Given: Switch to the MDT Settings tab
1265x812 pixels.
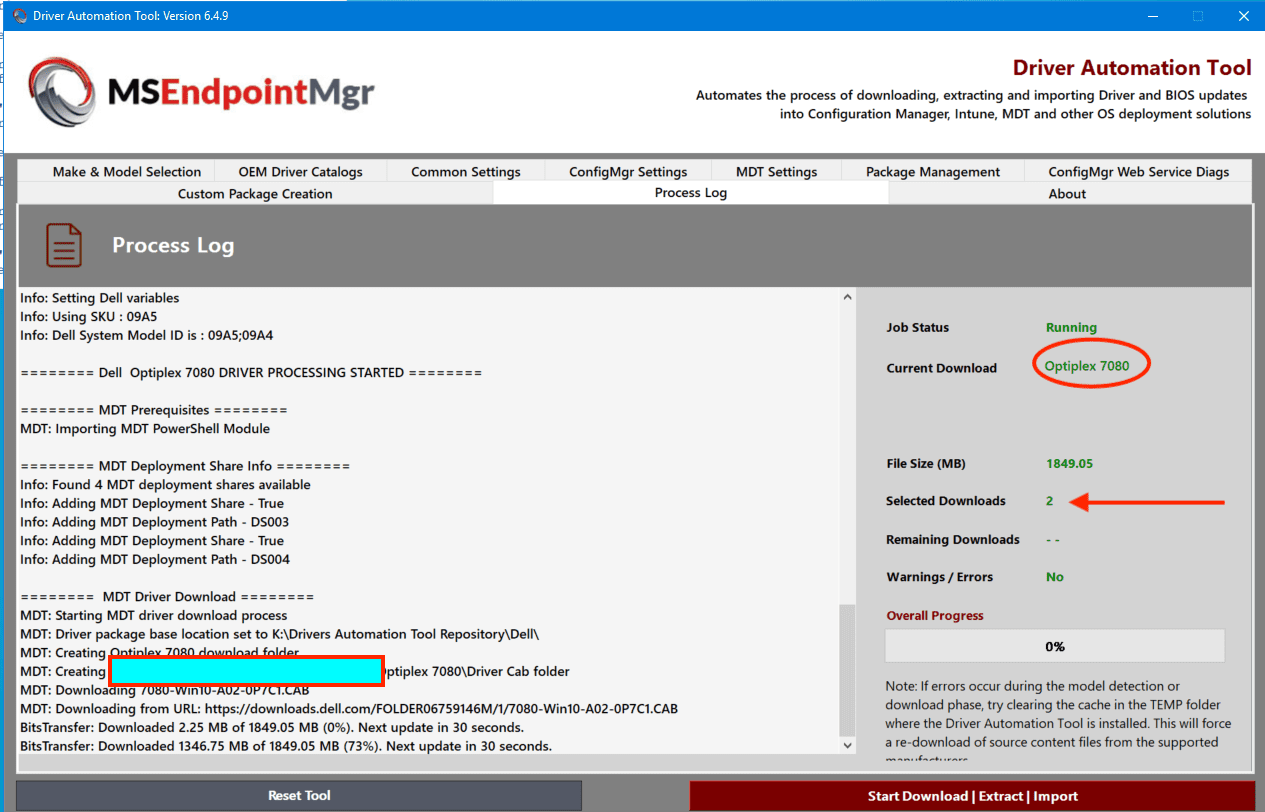Looking at the screenshot, I should pyautogui.click(x=776, y=171).
